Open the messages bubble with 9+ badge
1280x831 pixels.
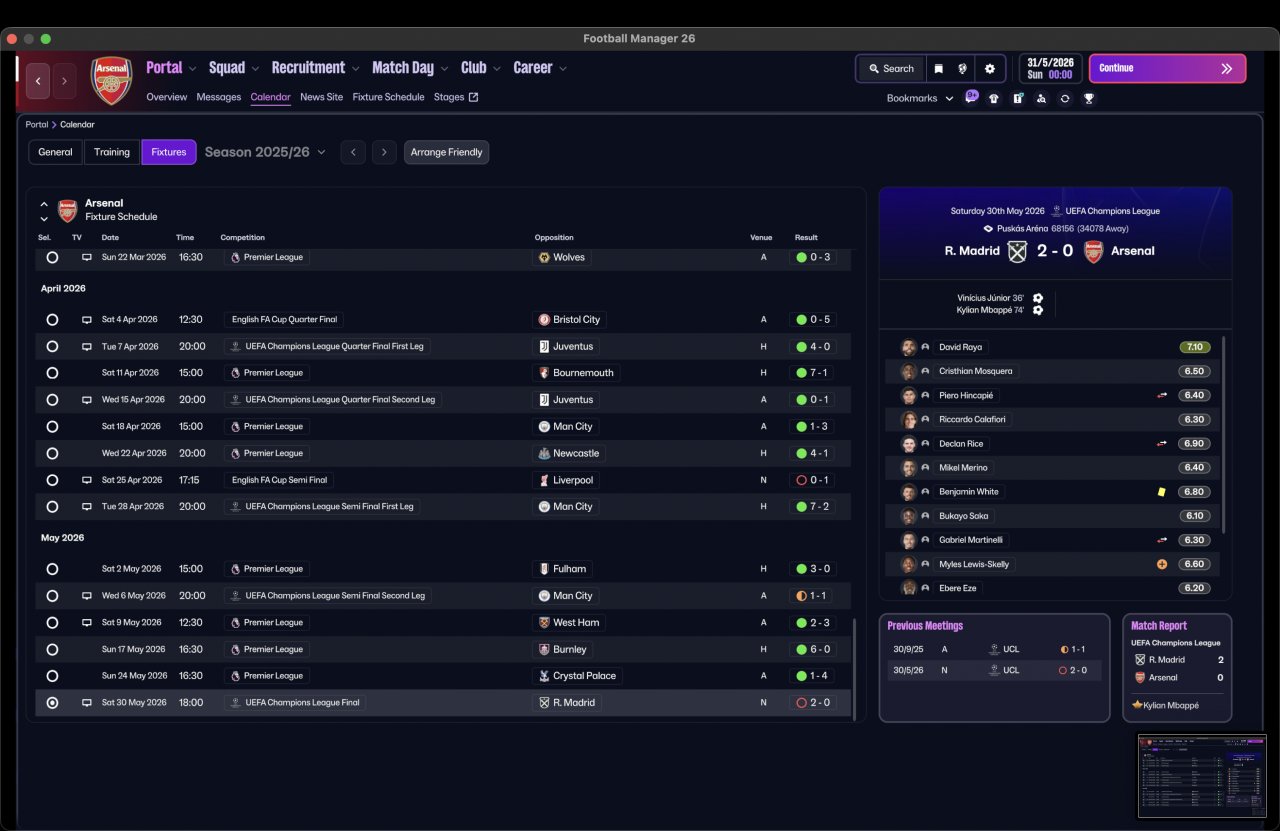[x=971, y=97]
